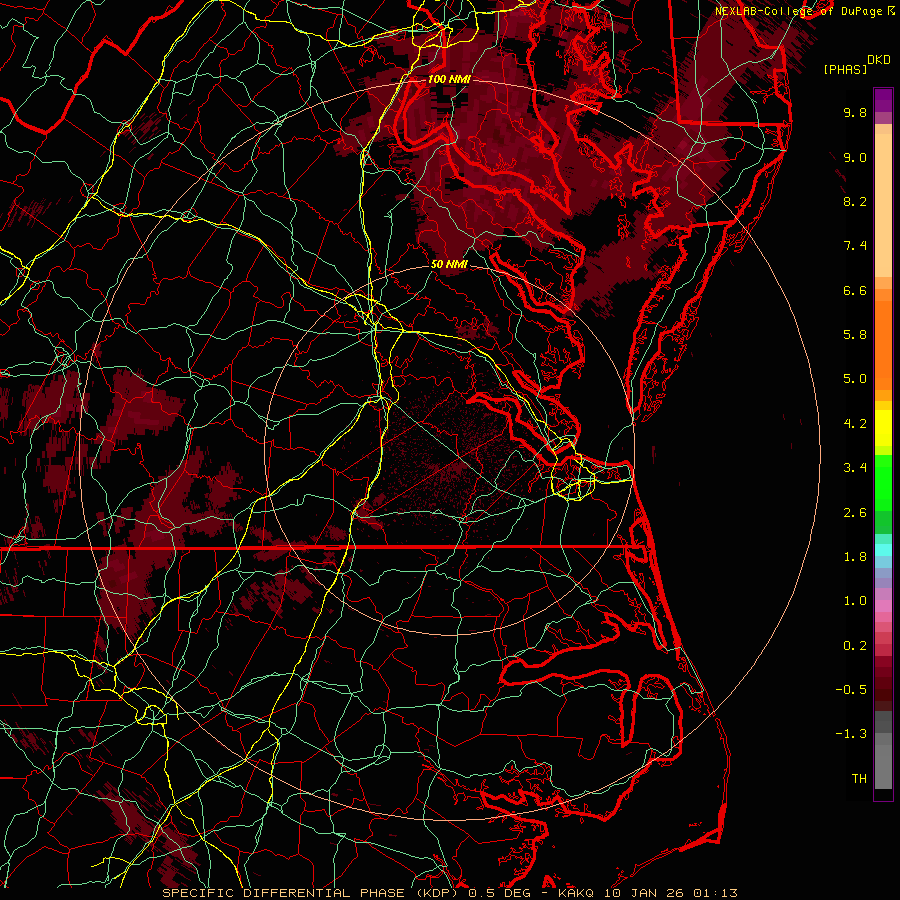Screen dimensions: 900x900
Task: Pick the cyan band on the color bar
Action: 883,550
